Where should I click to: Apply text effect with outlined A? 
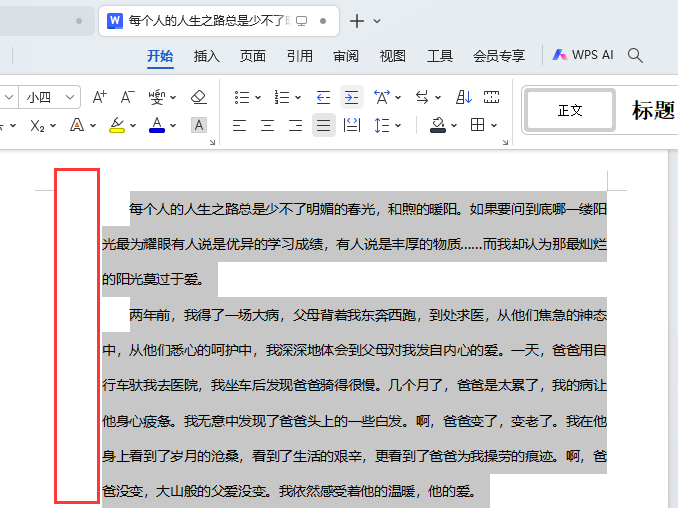(x=77, y=125)
